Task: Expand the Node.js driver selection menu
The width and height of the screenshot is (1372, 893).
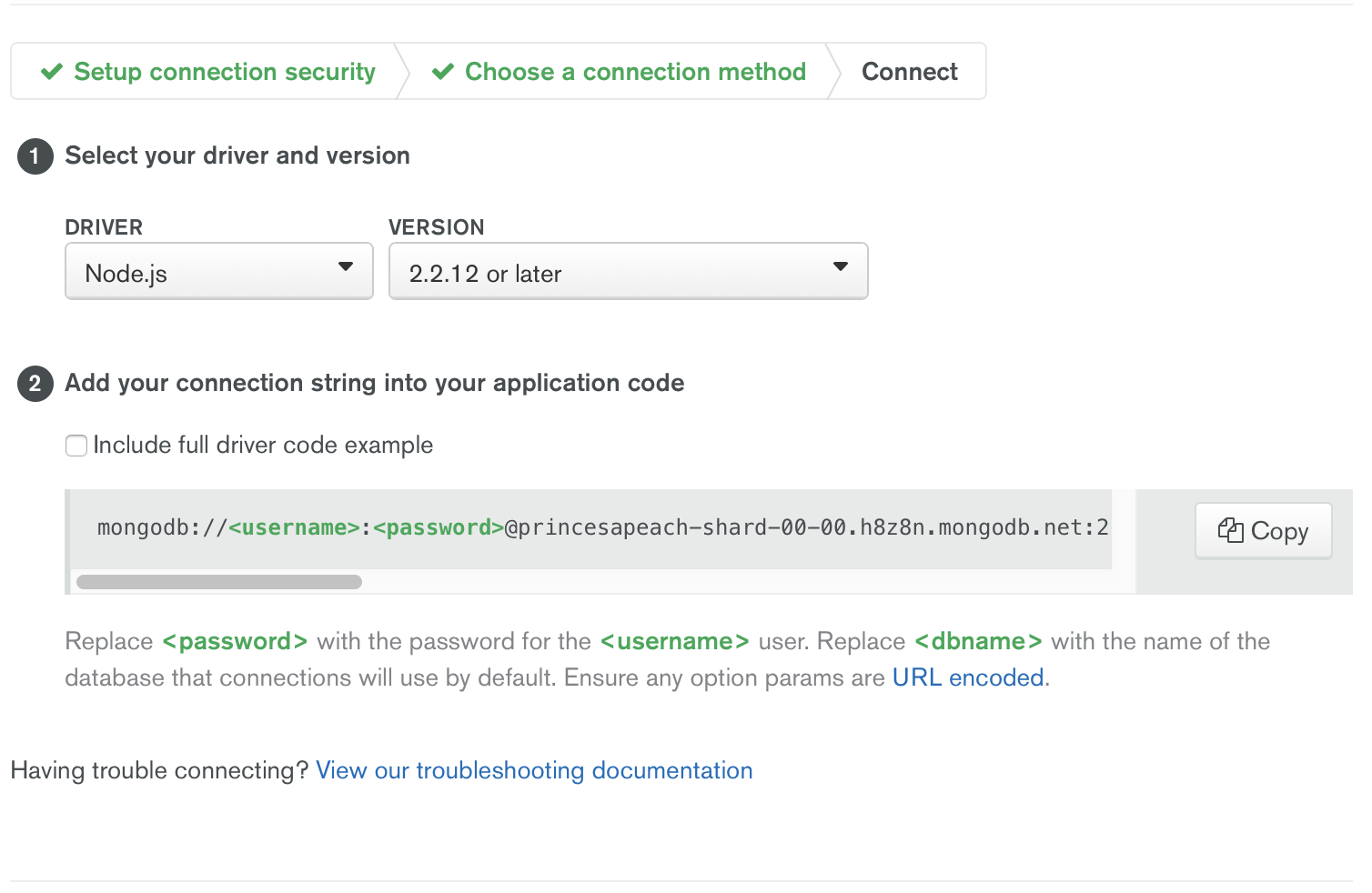Action: 218,271
